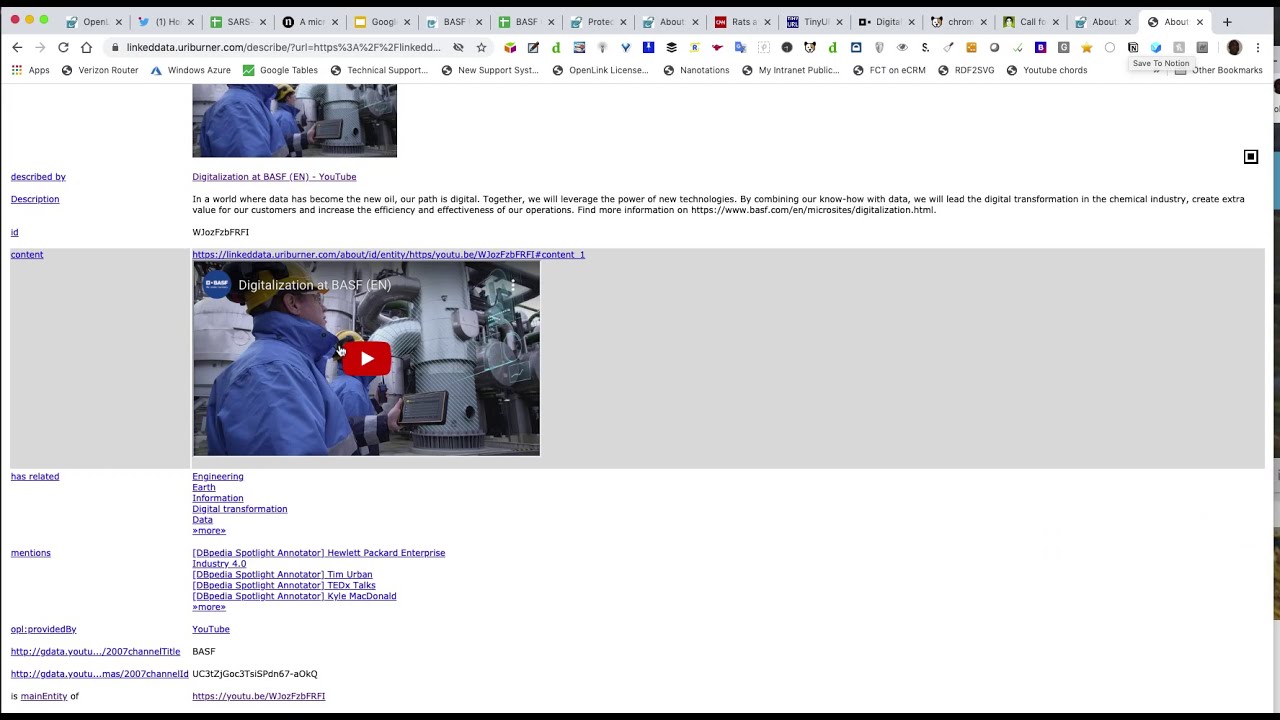Open the Hewlett Packard Enterprise mention
This screenshot has width=1280, height=720.
point(319,553)
